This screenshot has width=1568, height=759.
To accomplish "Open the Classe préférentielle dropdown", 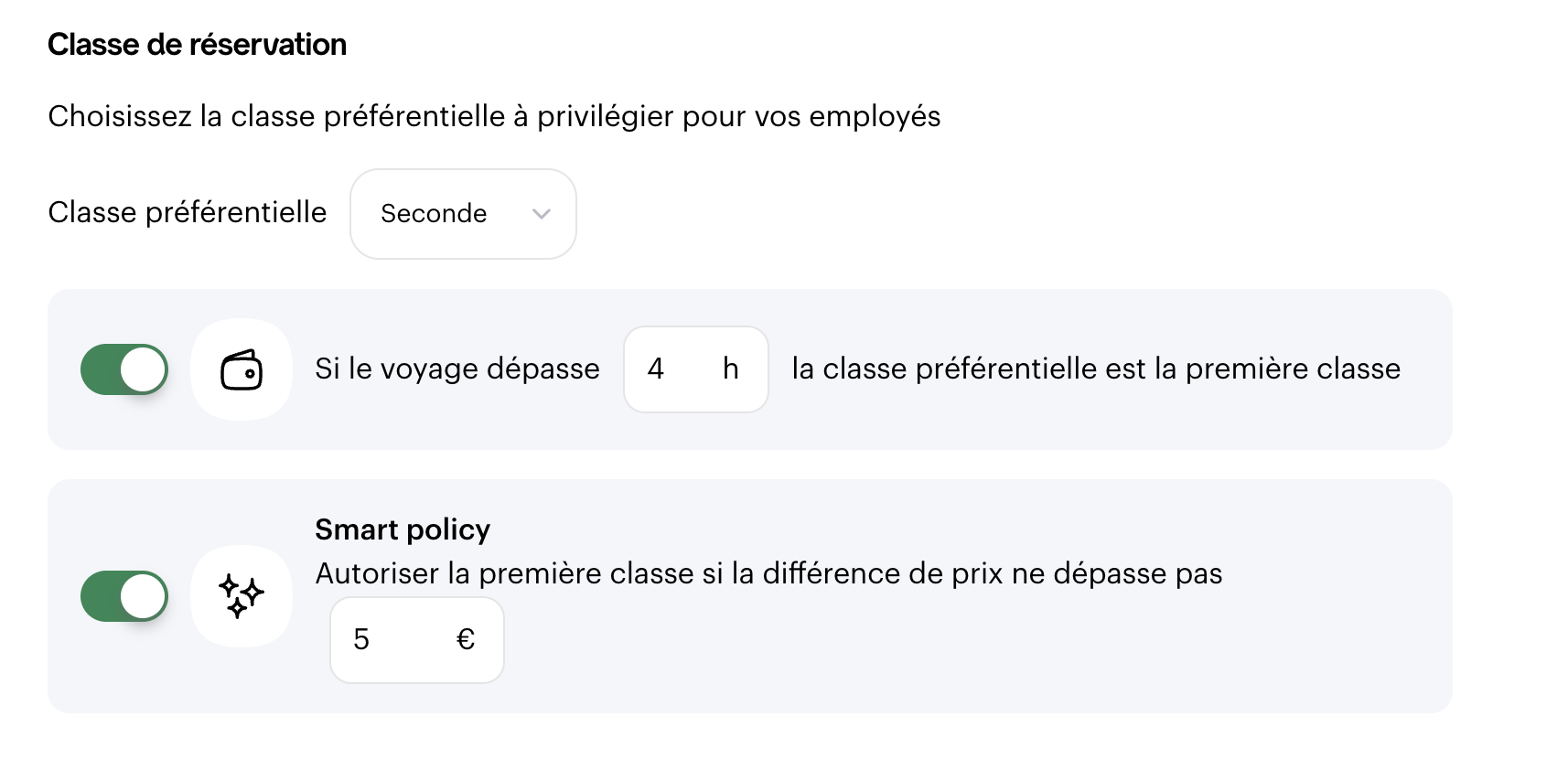I will 463,214.
